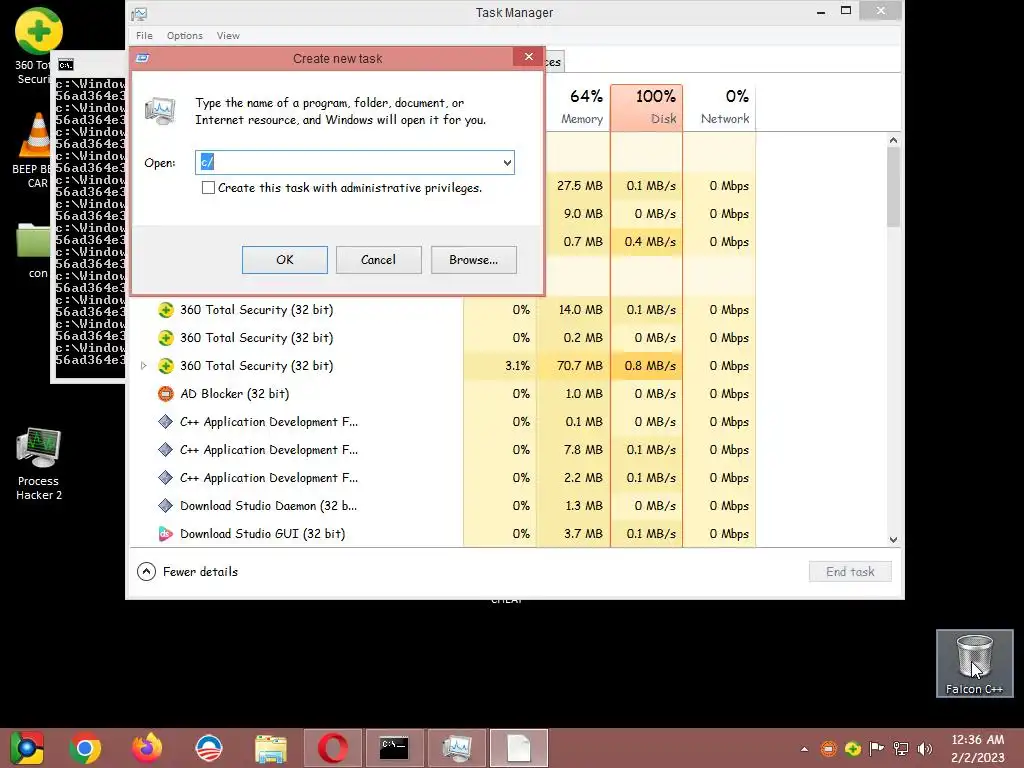Click the process list scrollbar thumb
This screenshot has height=768, width=1024.
893,187
